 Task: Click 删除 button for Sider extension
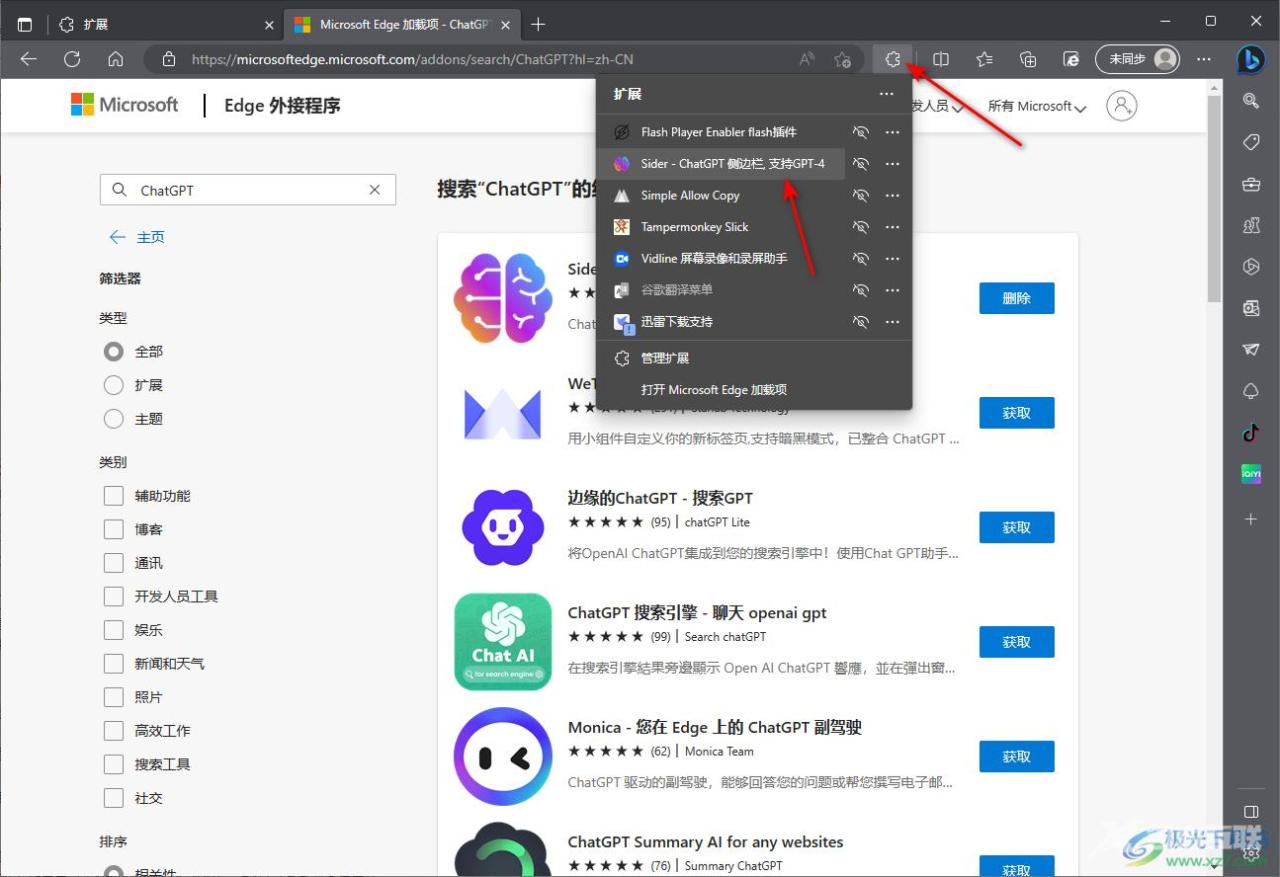tap(1016, 298)
